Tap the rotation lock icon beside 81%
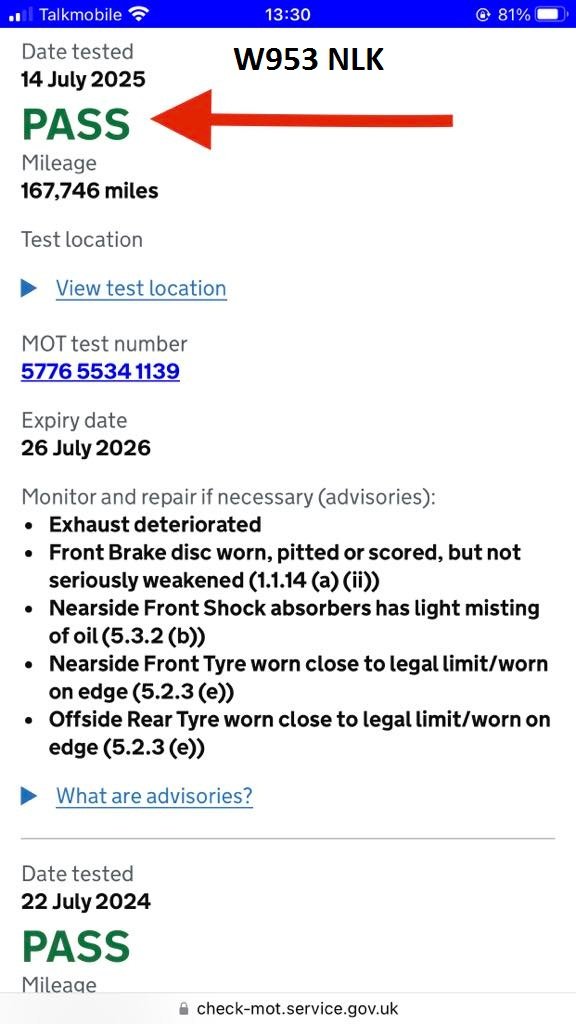 click(x=483, y=14)
